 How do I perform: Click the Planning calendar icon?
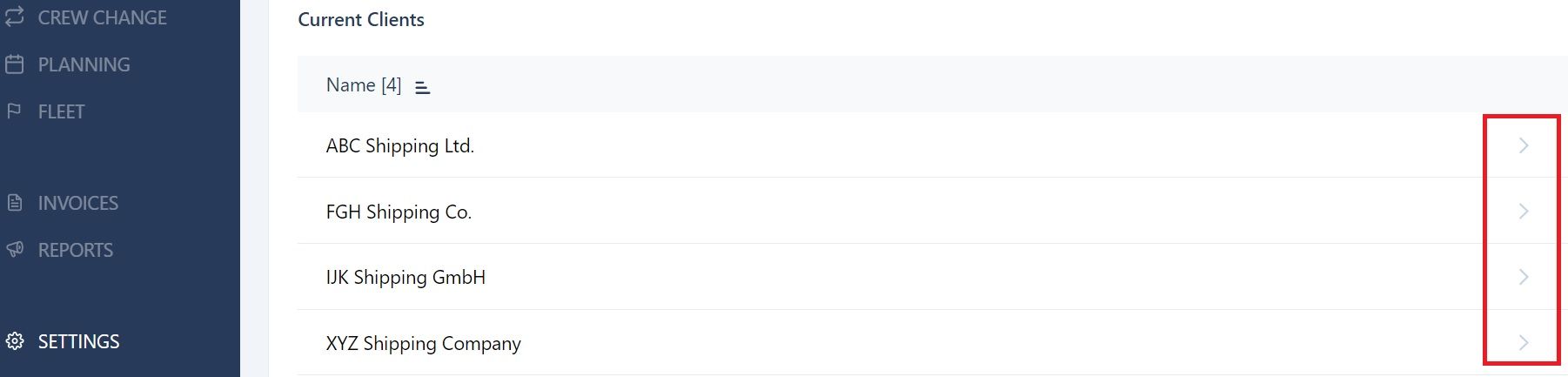(x=15, y=64)
